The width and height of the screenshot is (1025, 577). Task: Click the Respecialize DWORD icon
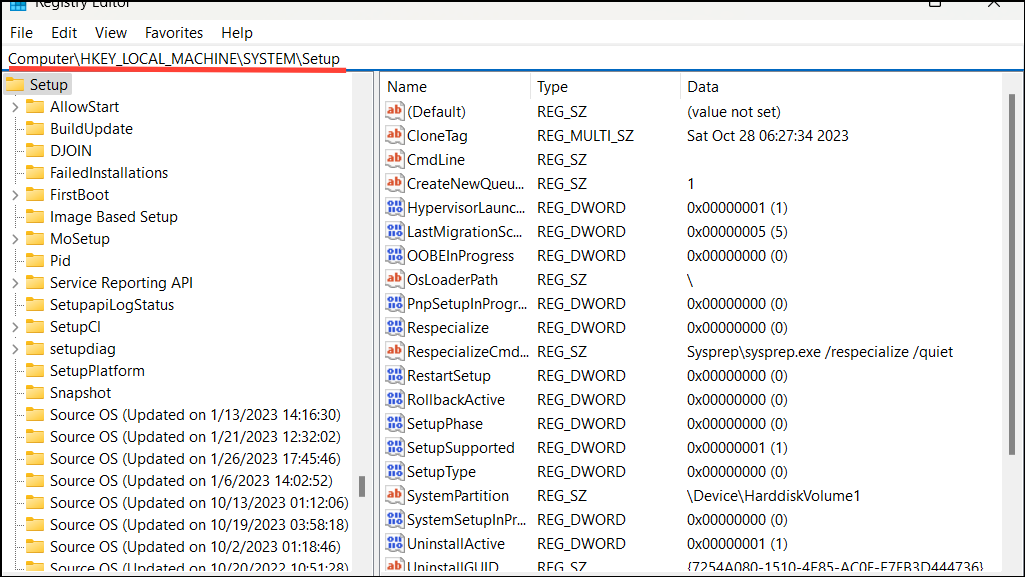tap(394, 327)
